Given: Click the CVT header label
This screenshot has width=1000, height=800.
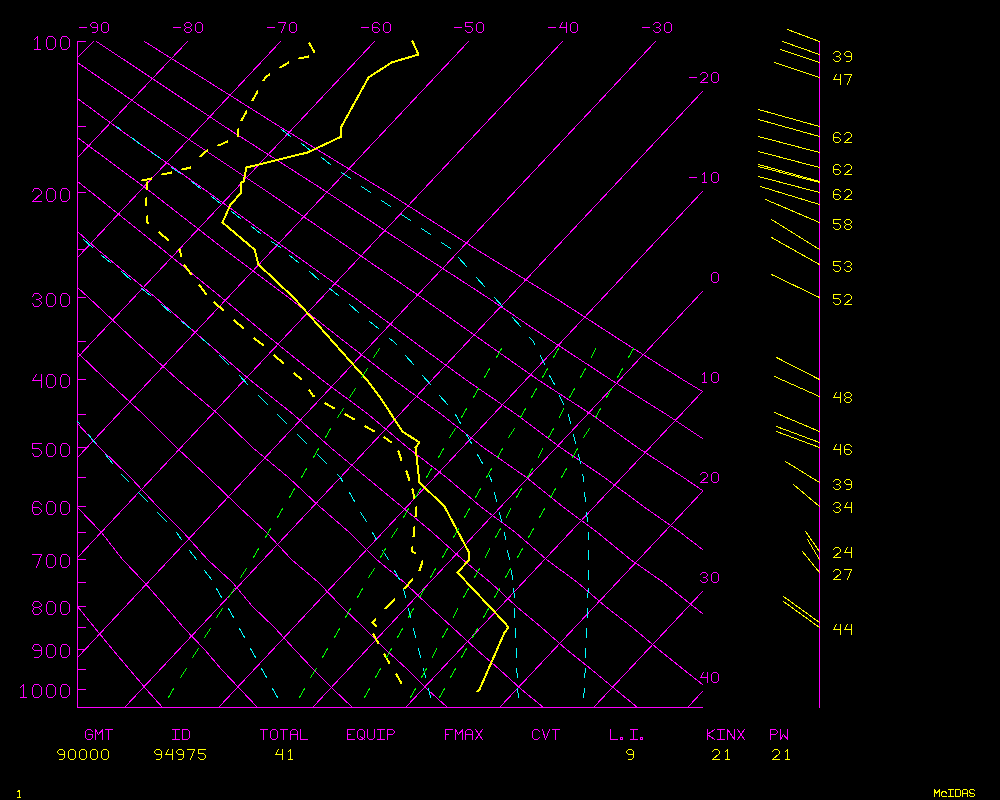Looking at the screenshot, I should coord(546,735).
